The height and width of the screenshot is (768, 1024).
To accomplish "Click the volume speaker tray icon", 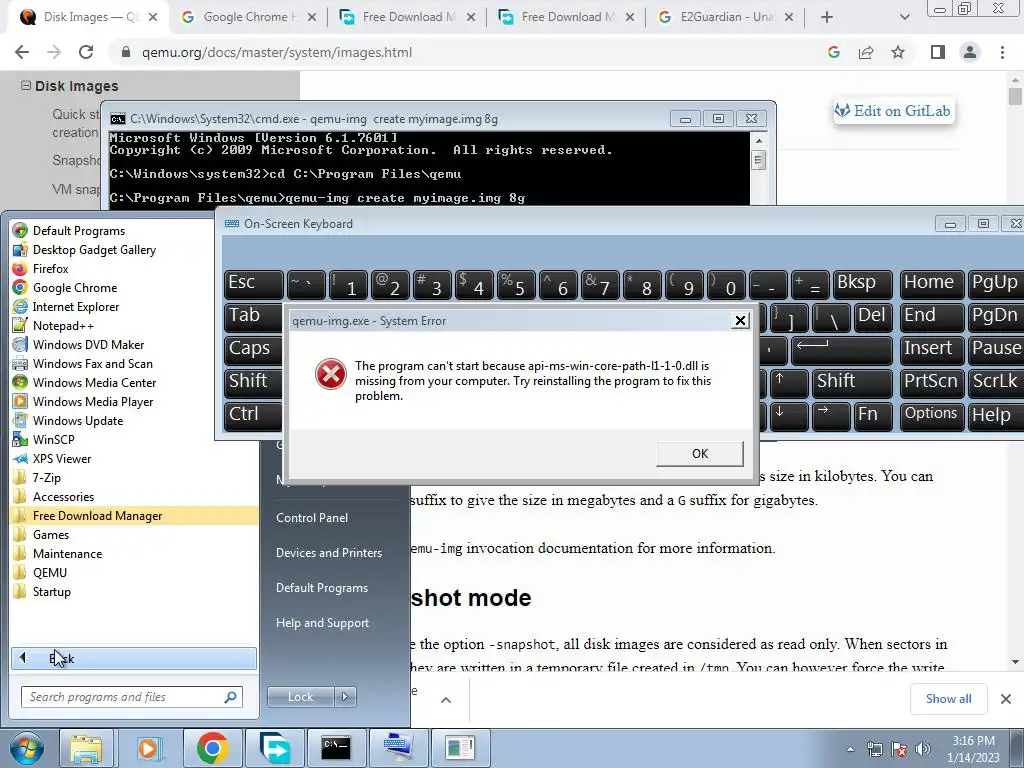I will click(922, 749).
